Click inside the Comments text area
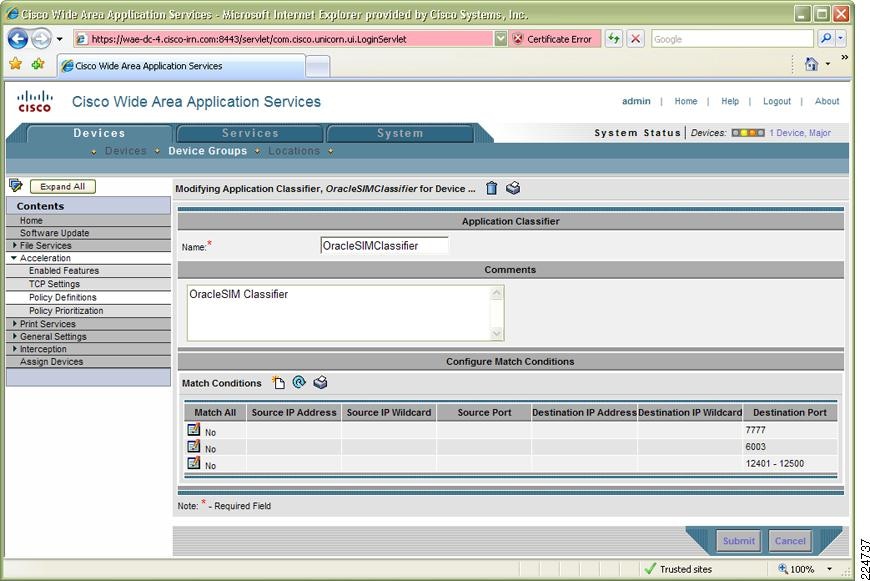 [x=340, y=313]
